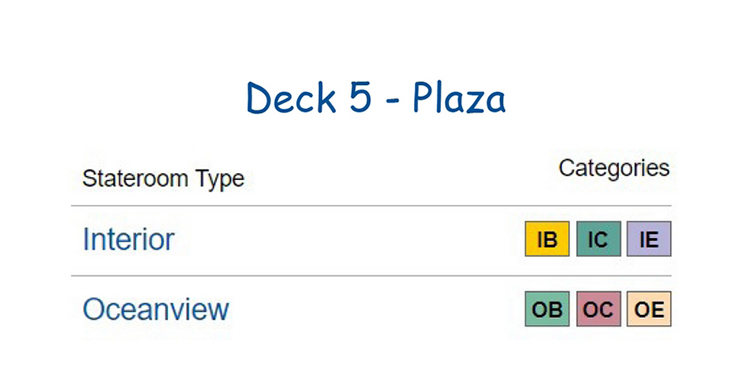Click the word Plaza in the title

tap(459, 98)
